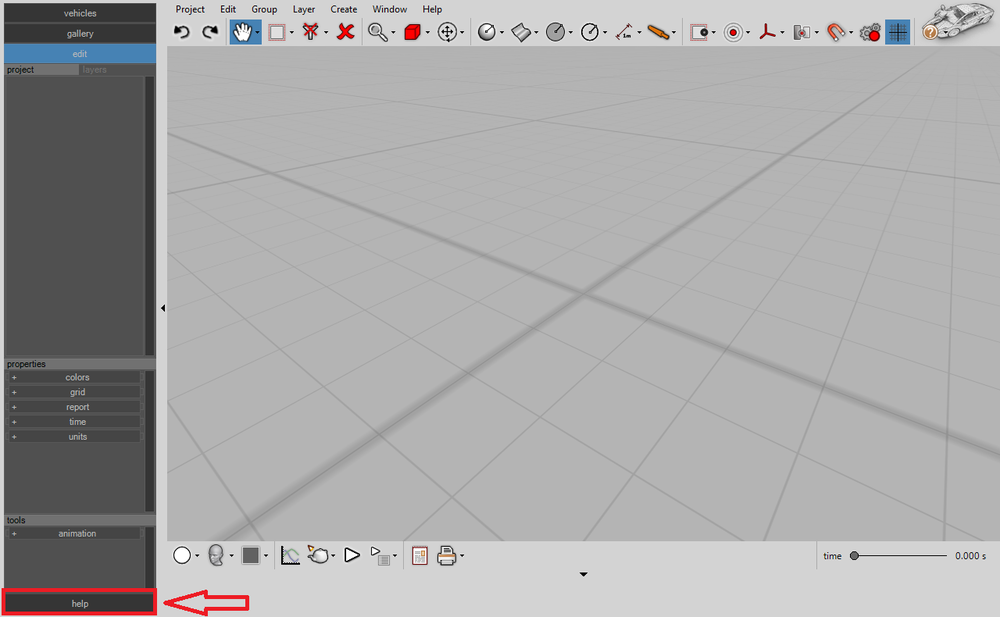The height and width of the screenshot is (617, 1000).
Task: Click the edit panel button
Action: [x=80, y=54]
